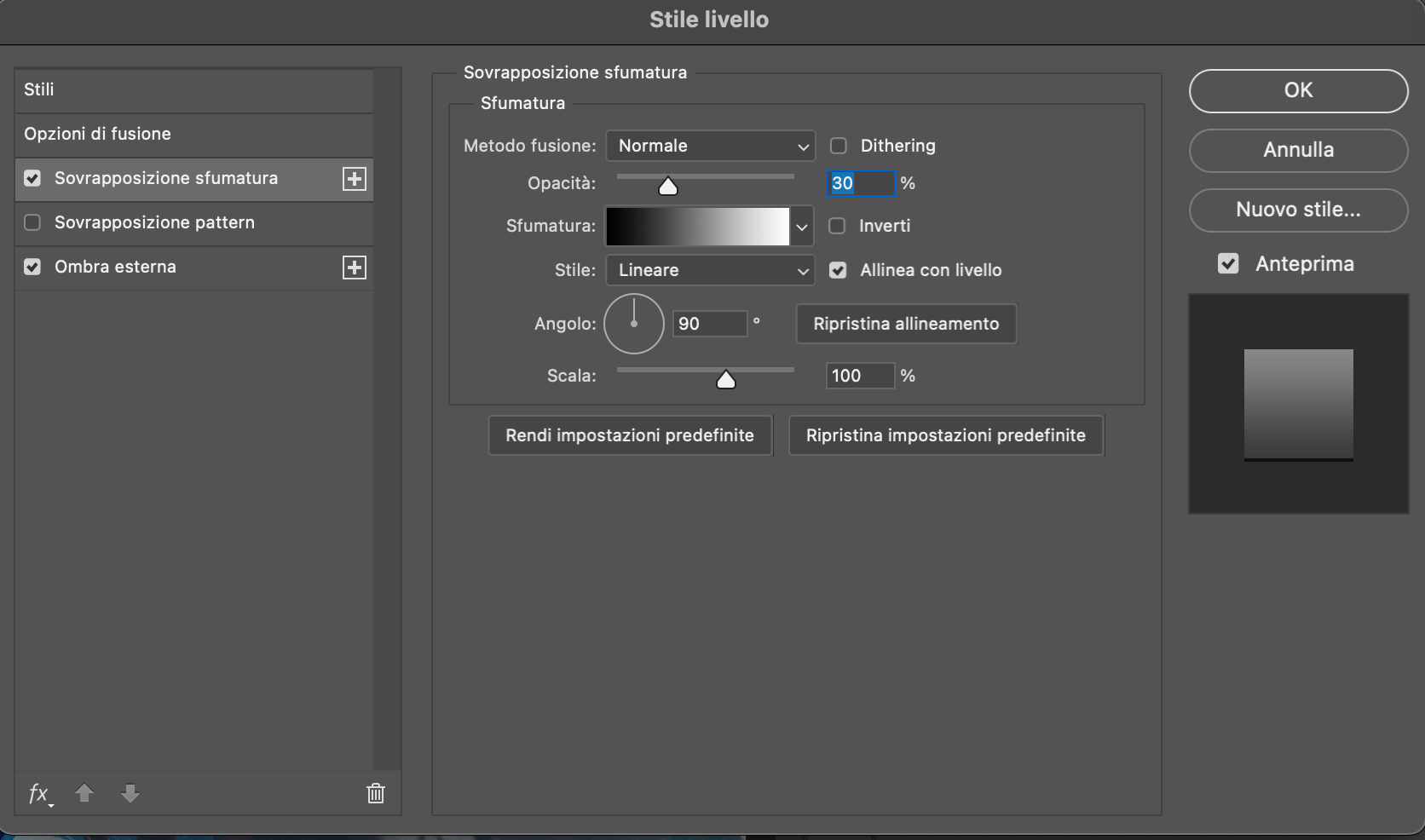Screen dimensions: 1425x840
Task: Uncheck Allinea con livello
Action: (x=838, y=270)
